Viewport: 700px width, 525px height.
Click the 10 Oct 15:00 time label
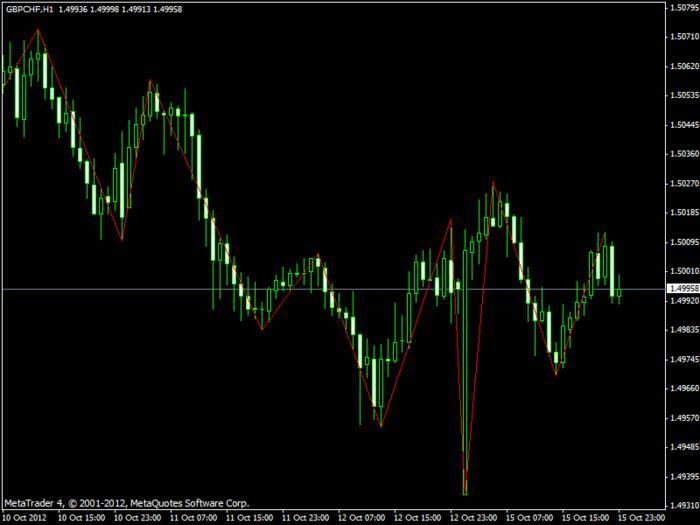[x=82, y=518]
